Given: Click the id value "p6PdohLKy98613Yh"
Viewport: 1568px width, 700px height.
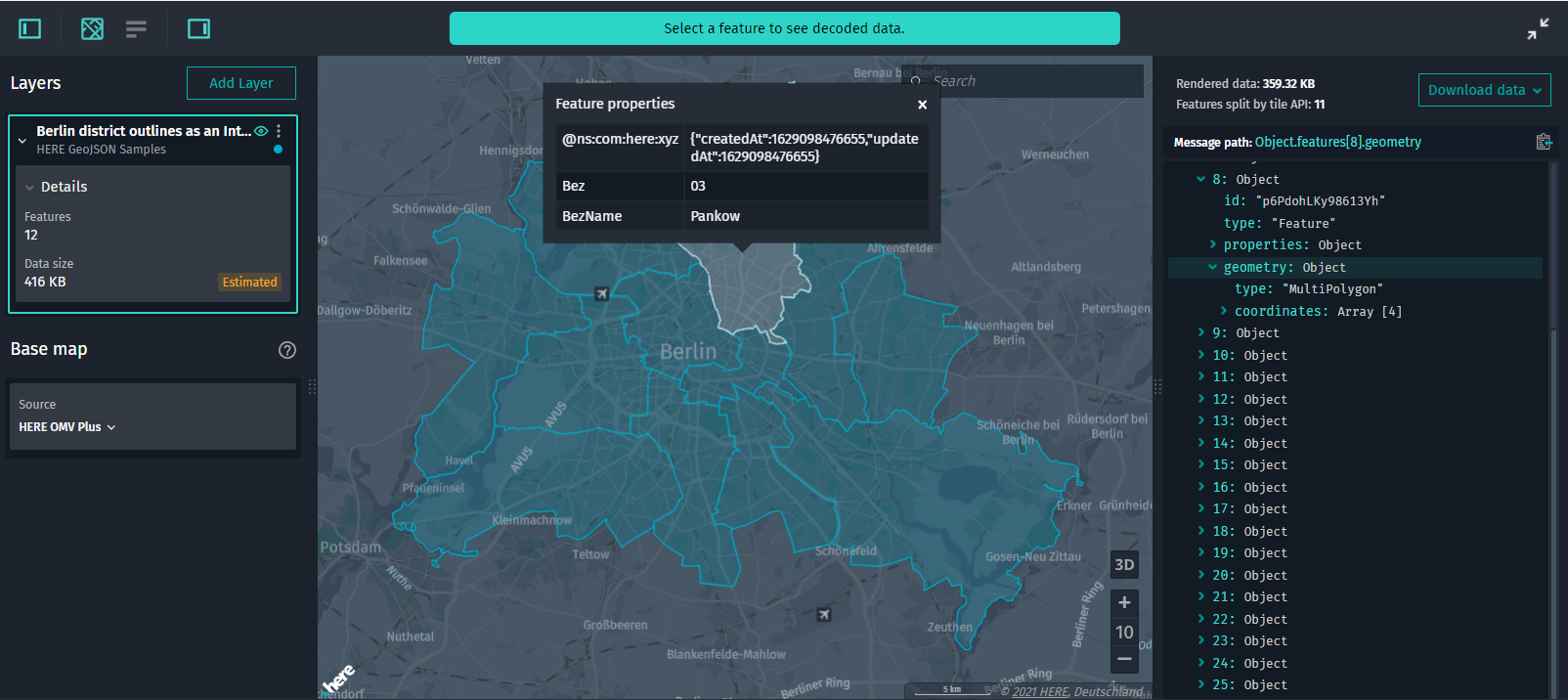Looking at the screenshot, I should tap(1320, 200).
